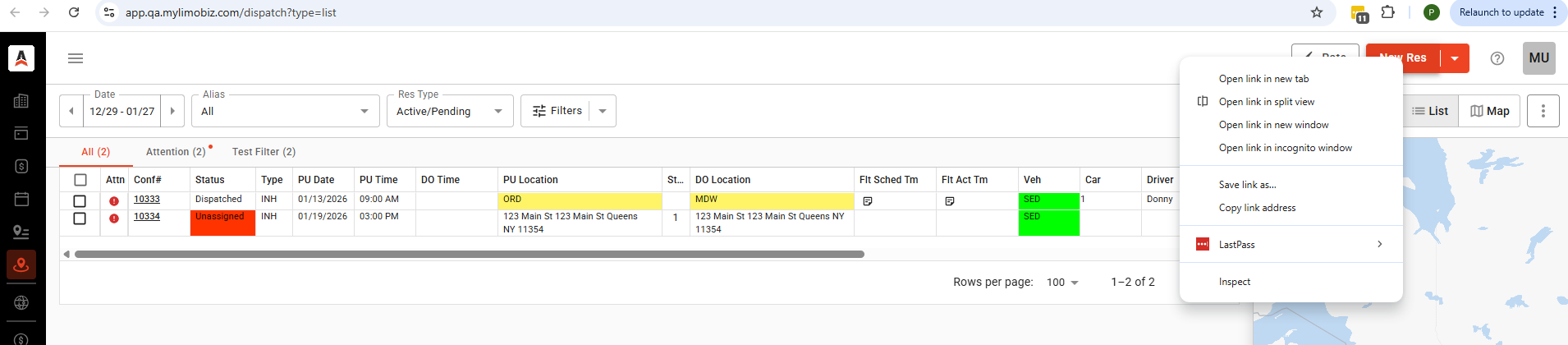Open the hamburger navigation menu
The image size is (1568, 345).
[x=76, y=58]
